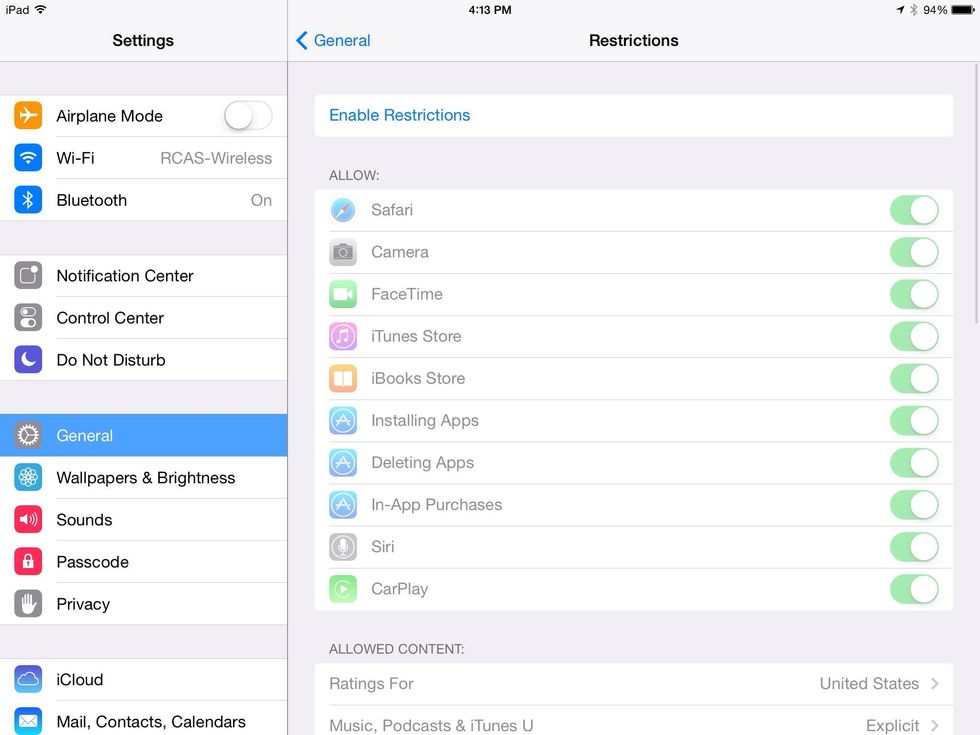This screenshot has width=980, height=735.
Task: Select the FaceTime icon
Action: point(343,294)
